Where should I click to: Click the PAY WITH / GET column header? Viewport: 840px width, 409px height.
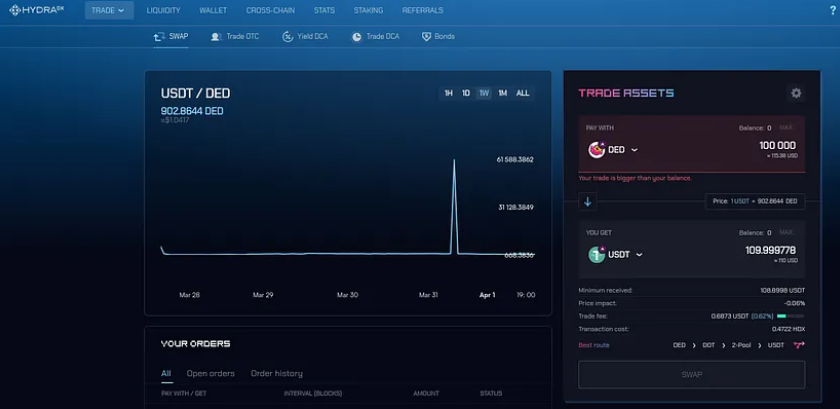(184, 393)
